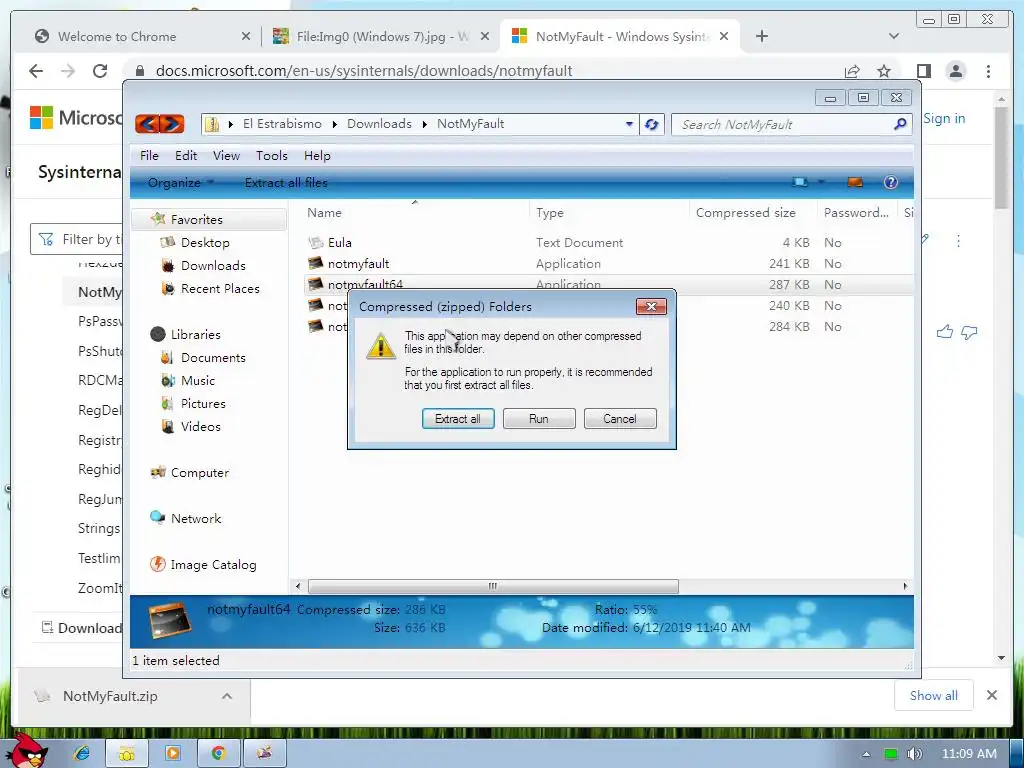Open the View menu in Explorer
Viewport: 1024px width, 768px height.
tap(226, 155)
